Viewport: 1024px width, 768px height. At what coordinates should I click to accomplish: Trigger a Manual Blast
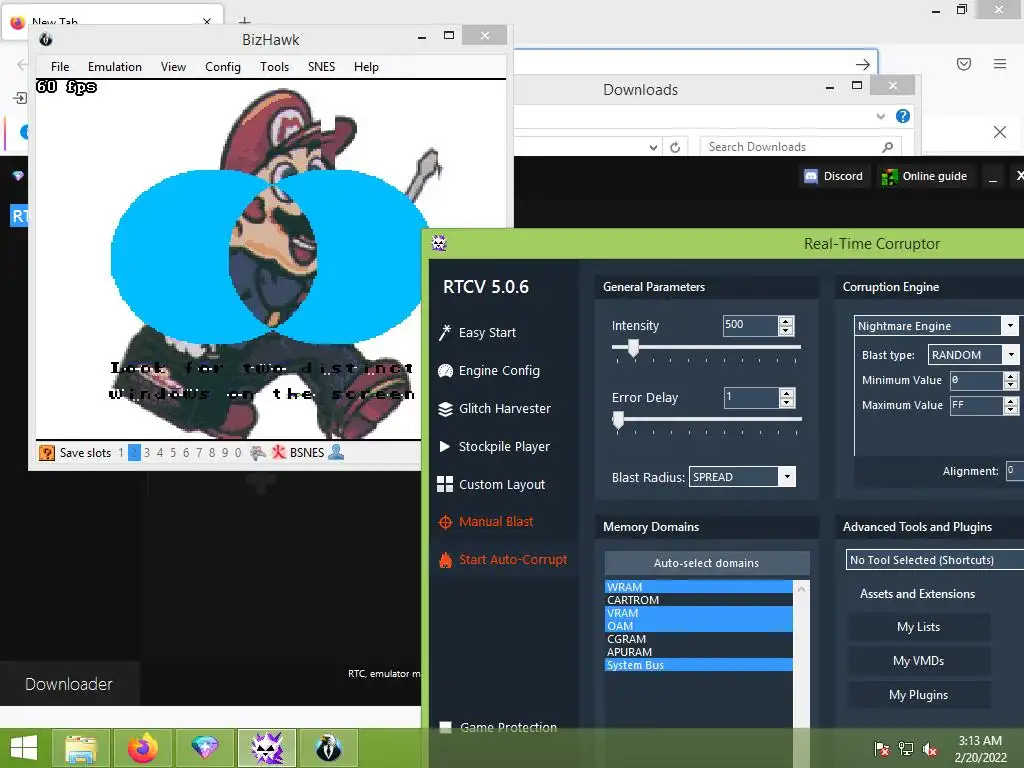[486, 522]
